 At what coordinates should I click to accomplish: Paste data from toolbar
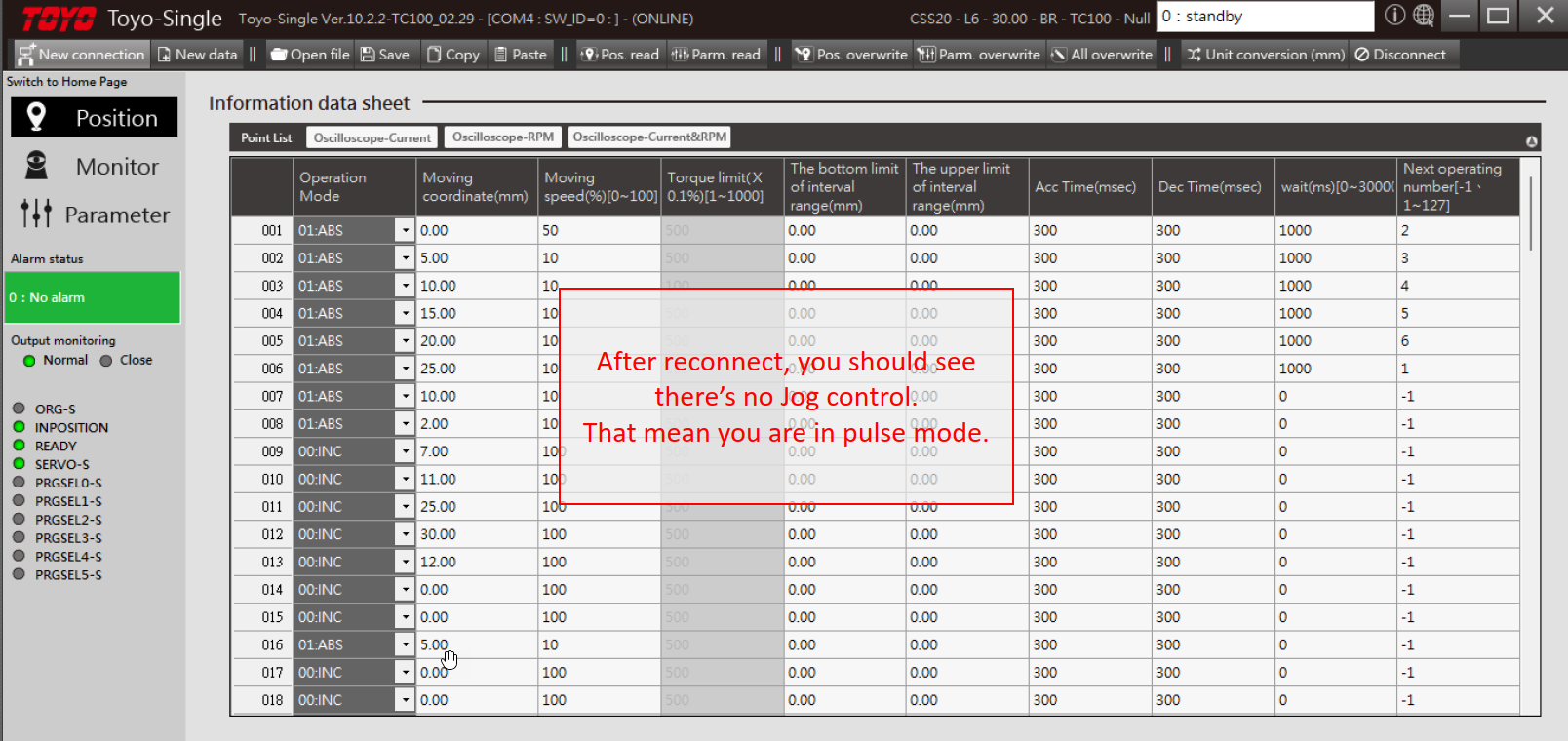521,55
